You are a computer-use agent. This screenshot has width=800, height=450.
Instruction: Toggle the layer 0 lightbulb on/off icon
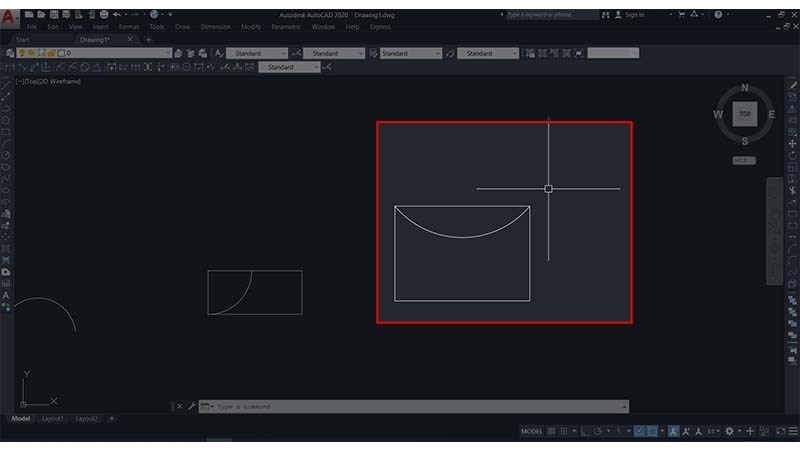(x=21, y=53)
